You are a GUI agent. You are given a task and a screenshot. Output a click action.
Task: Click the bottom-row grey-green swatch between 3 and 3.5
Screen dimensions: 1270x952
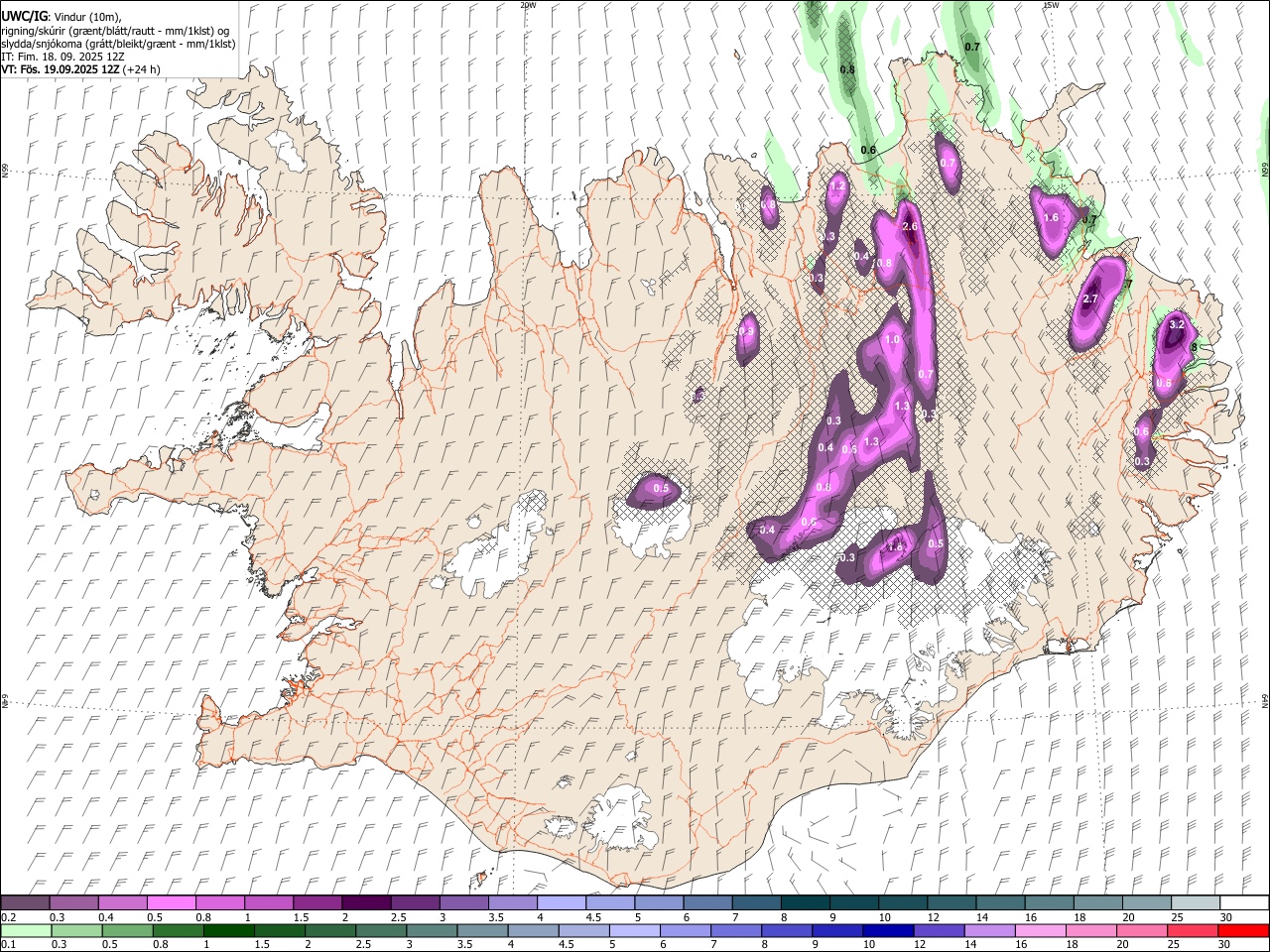pyautogui.click(x=432, y=930)
